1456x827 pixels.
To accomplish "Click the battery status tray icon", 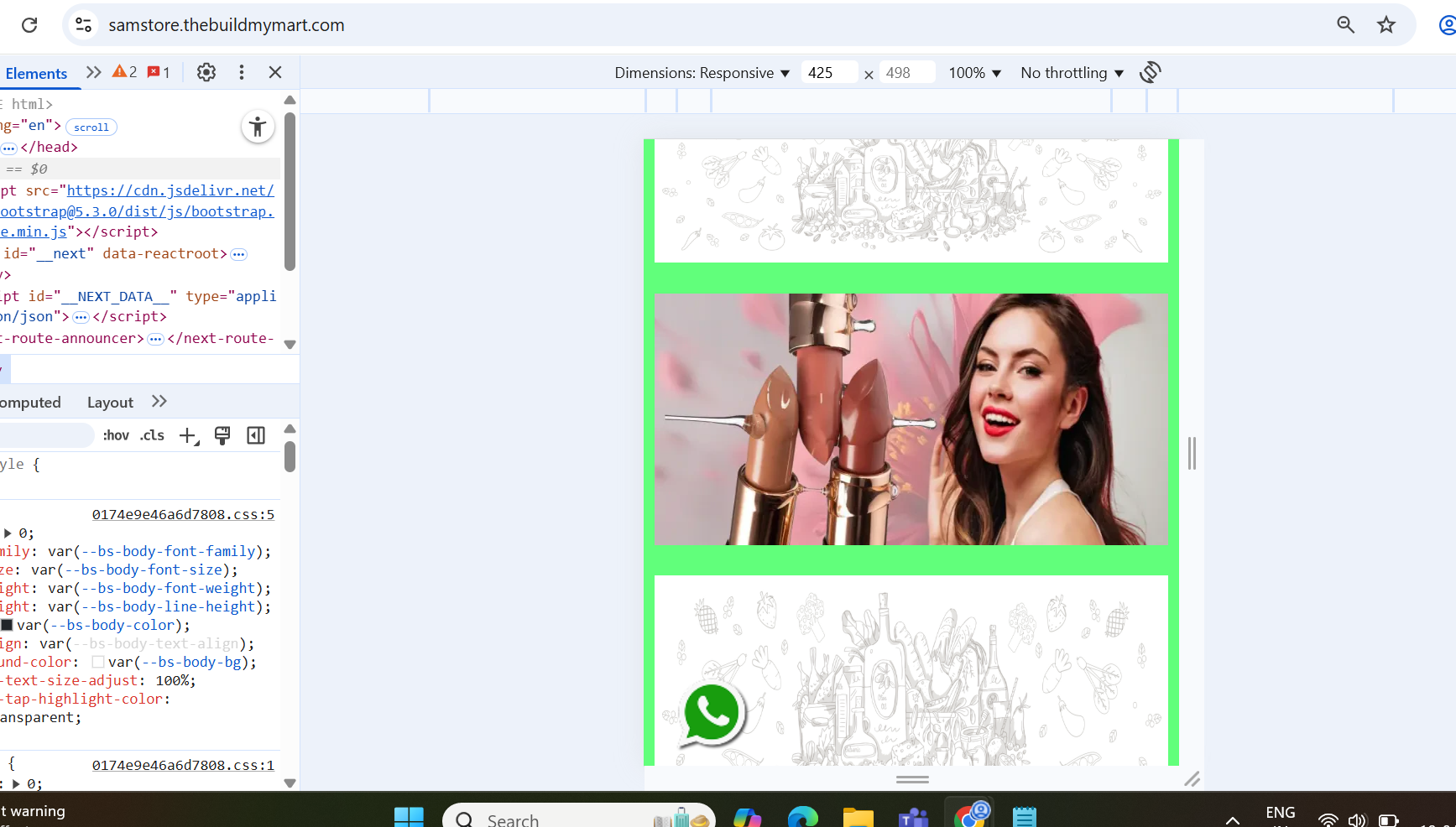I will [1389, 819].
